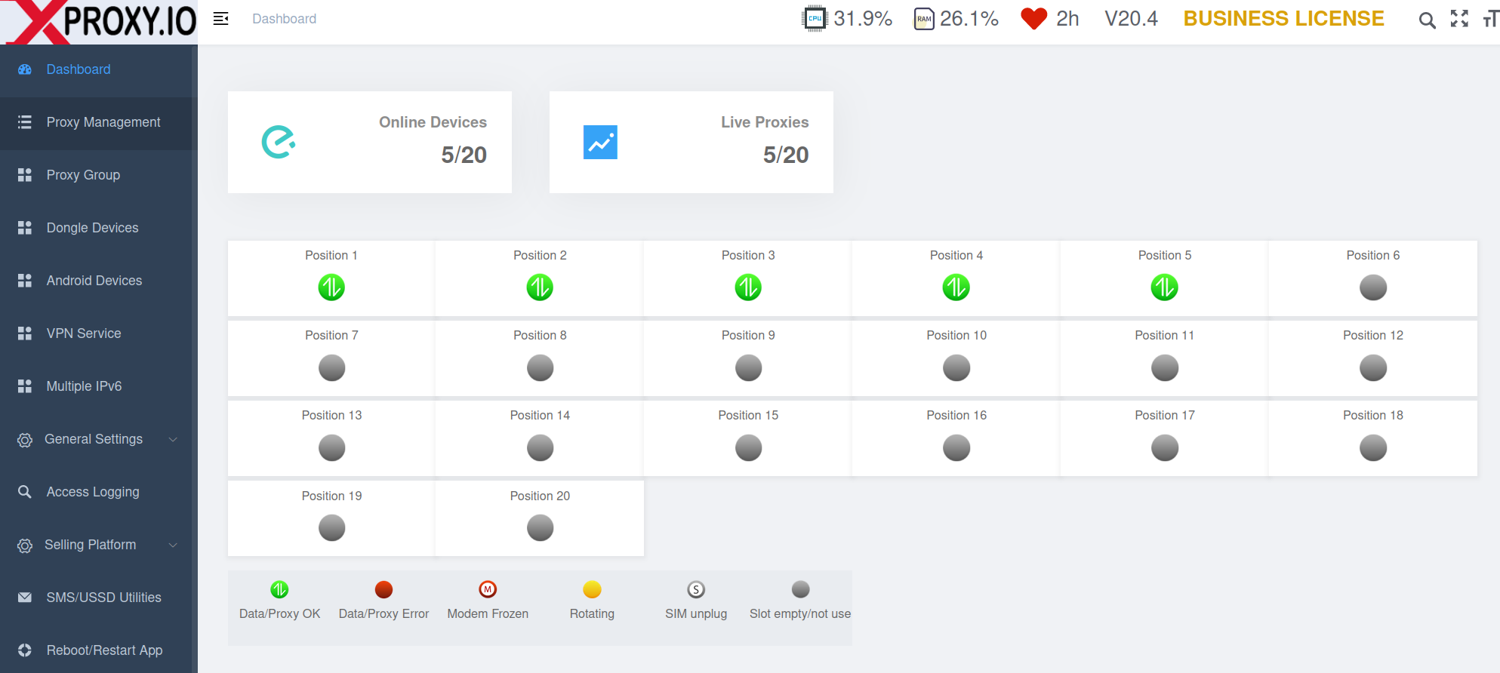
Task: Open the search magnifier in top bar
Action: 1427,20
